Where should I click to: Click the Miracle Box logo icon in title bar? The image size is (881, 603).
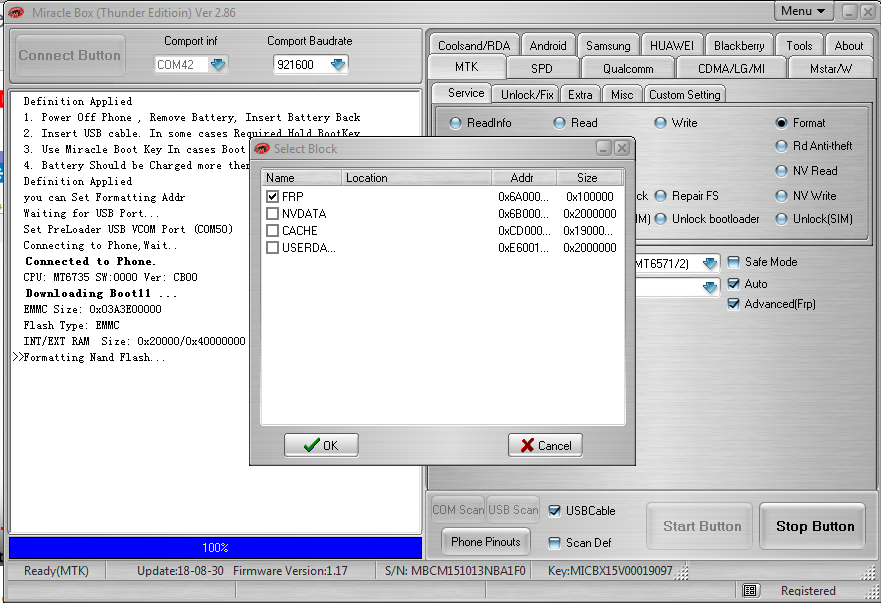coord(16,12)
